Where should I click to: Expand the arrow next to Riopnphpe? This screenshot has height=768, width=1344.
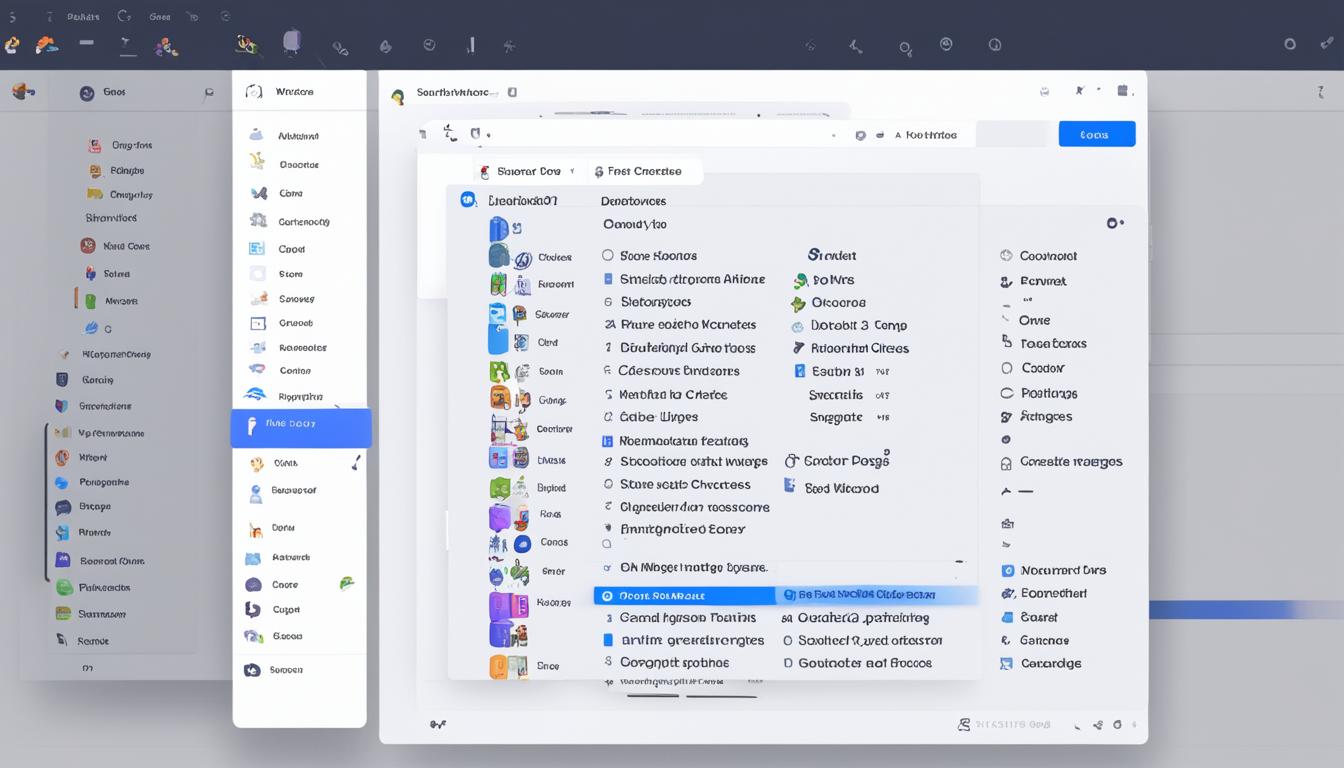[x=338, y=408]
